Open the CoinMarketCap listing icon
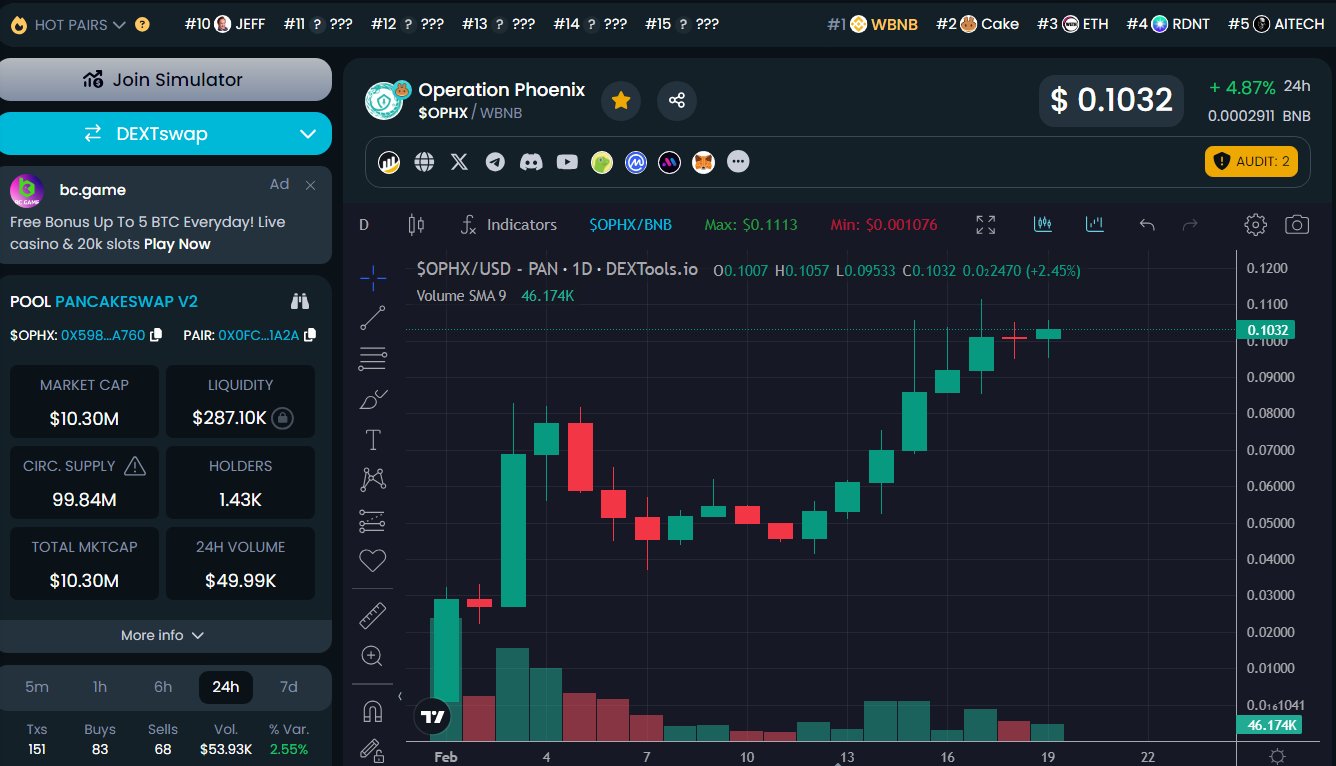The width and height of the screenshot is (1336, 766). tap(636, 162)
